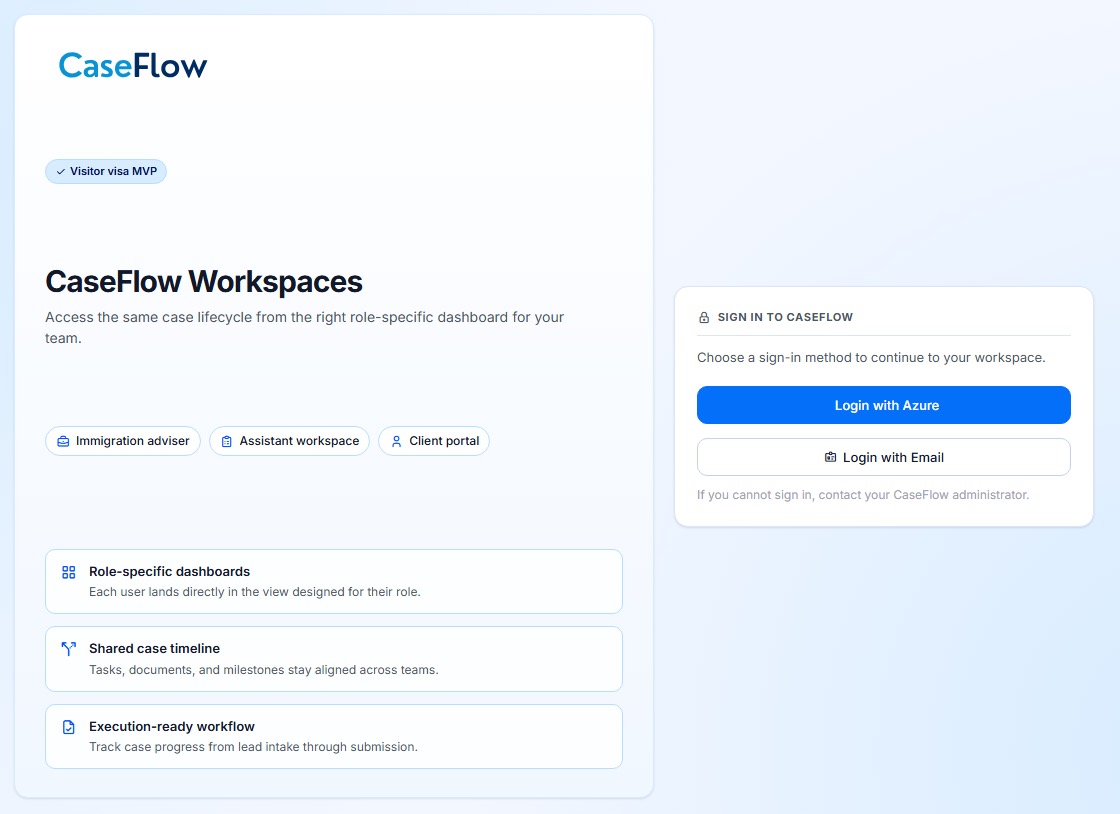Click 'Access the same case lifecycle' description
The width and height of the screenshot is (1120, 814).
(x=304, y=327)
